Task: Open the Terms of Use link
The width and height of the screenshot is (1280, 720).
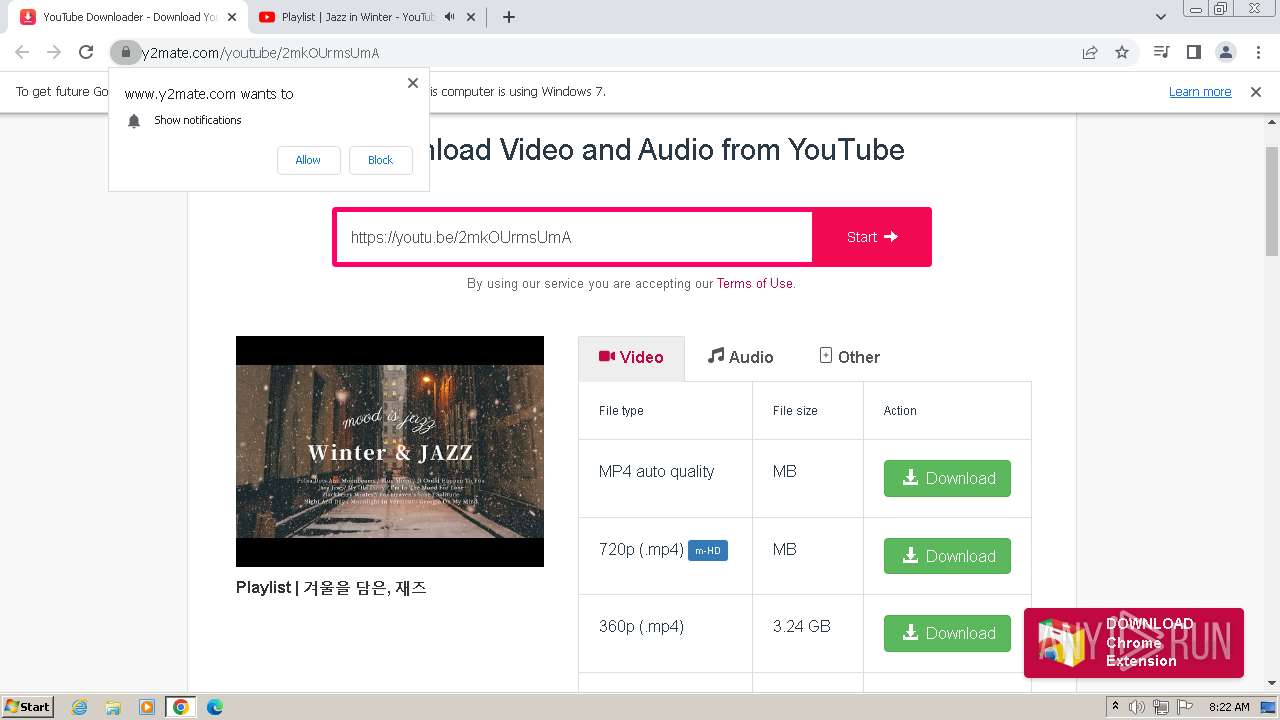Action: pyautogui.click(x=754, y=283)
